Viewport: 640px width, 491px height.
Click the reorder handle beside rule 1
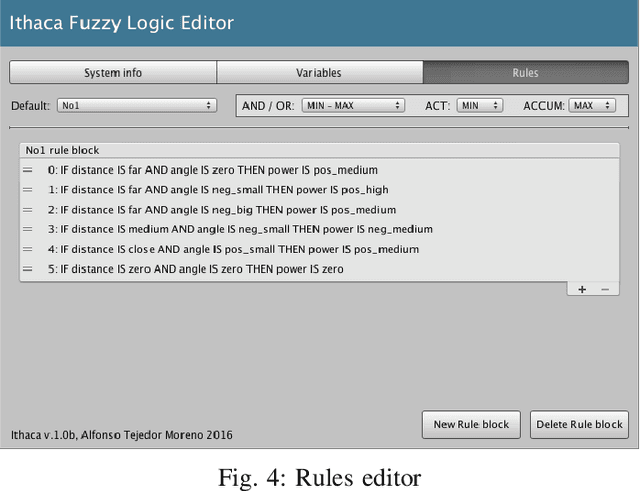tap(28, 190)
